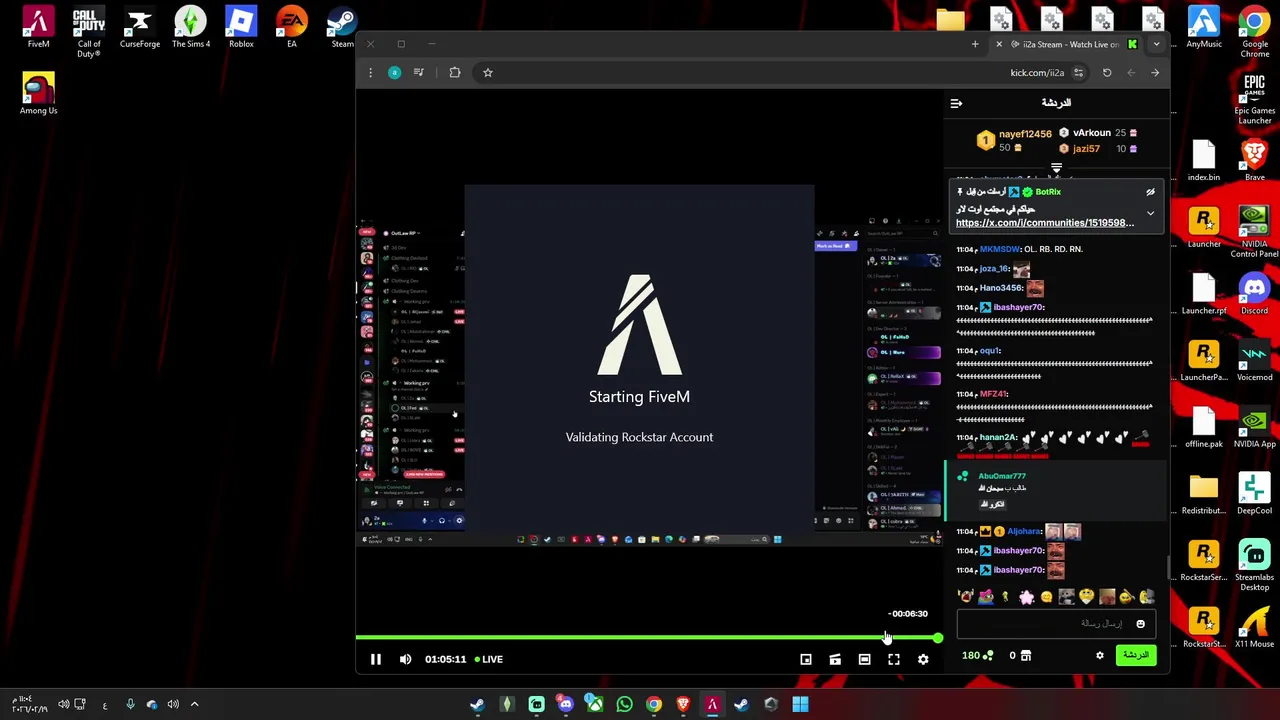Close the ii2a Stream tab
The image size is (1280, 720).
pos(999,44)
